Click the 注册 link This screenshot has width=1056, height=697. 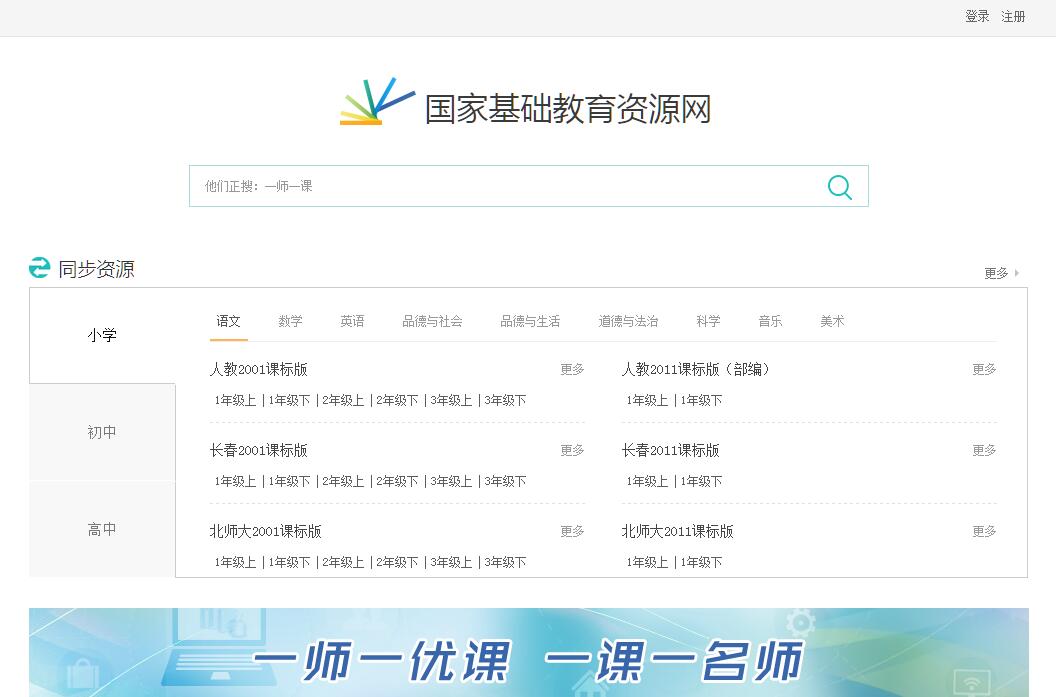[1013, 16]
